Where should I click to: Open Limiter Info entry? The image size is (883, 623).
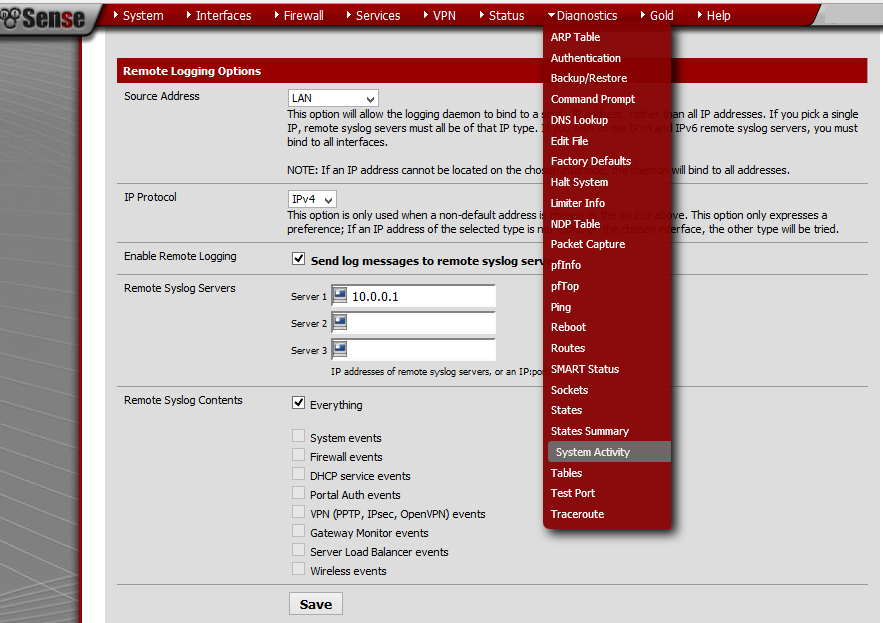click(x=577, y=203)
